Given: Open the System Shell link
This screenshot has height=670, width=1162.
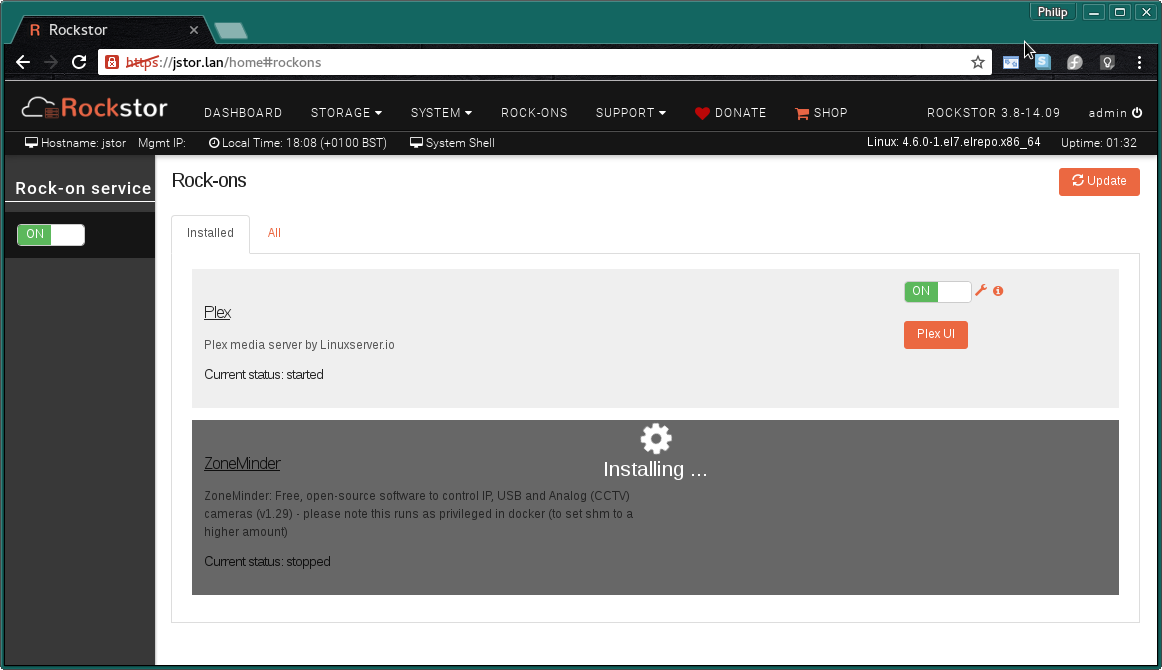Looking at the screenshot, I should click(452, 143).
